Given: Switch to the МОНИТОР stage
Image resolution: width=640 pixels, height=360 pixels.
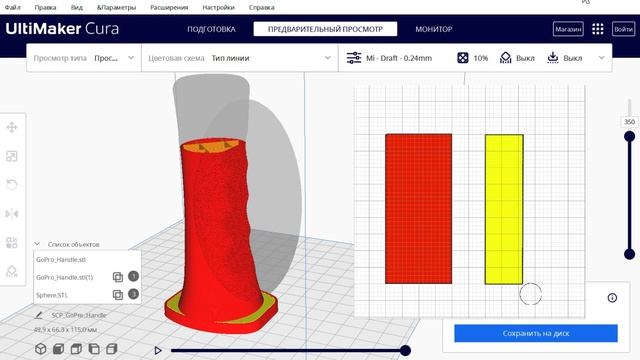Looking at the screenshot, I should tap(433, 29).
